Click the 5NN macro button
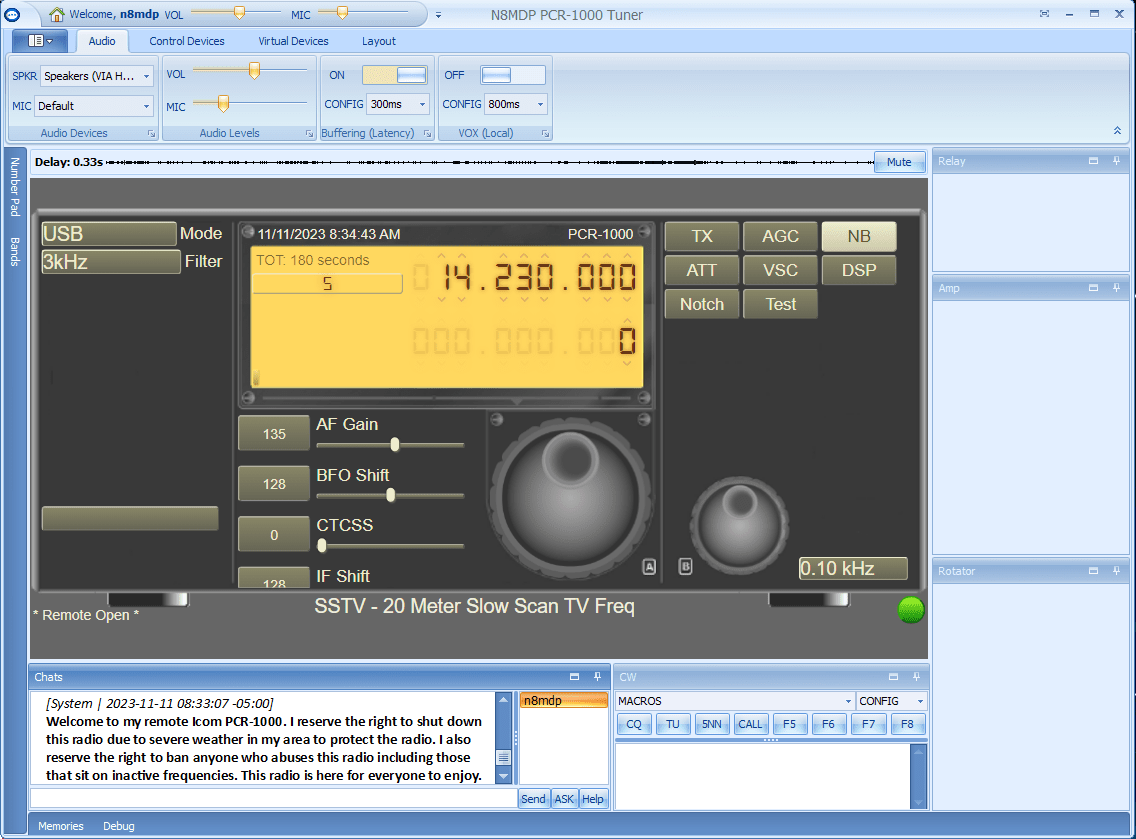 [x=711, y=724]
